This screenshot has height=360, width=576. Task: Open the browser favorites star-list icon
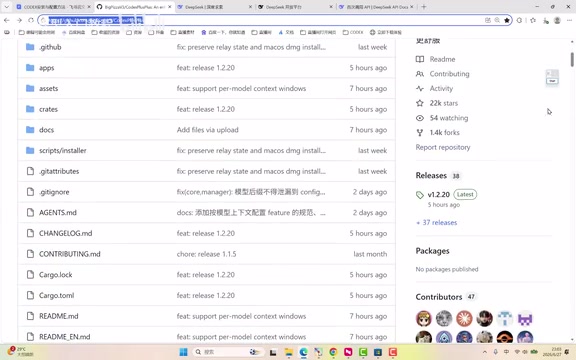533,20
